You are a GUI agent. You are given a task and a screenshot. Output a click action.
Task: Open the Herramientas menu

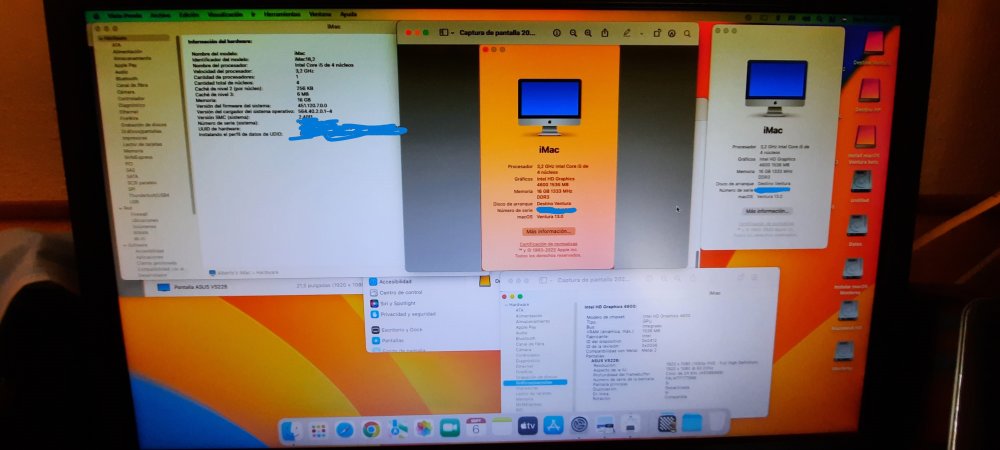(x=282, y=14)
